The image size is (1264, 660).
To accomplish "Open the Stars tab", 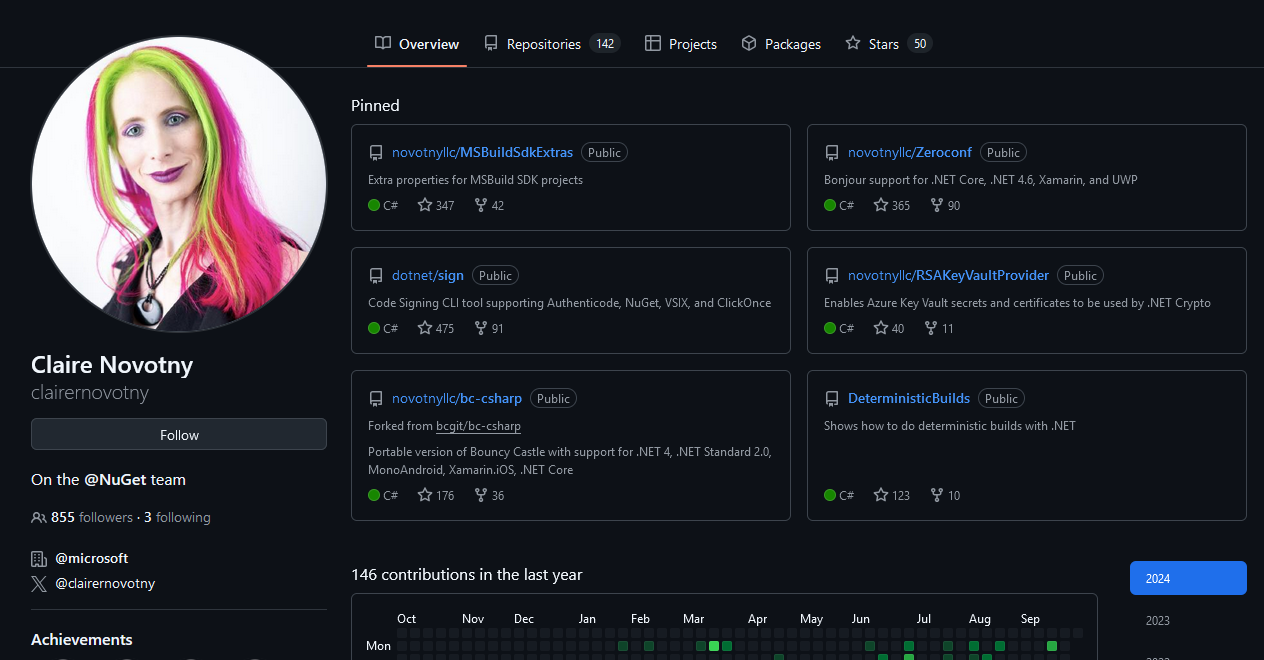I will pos(888,44).
